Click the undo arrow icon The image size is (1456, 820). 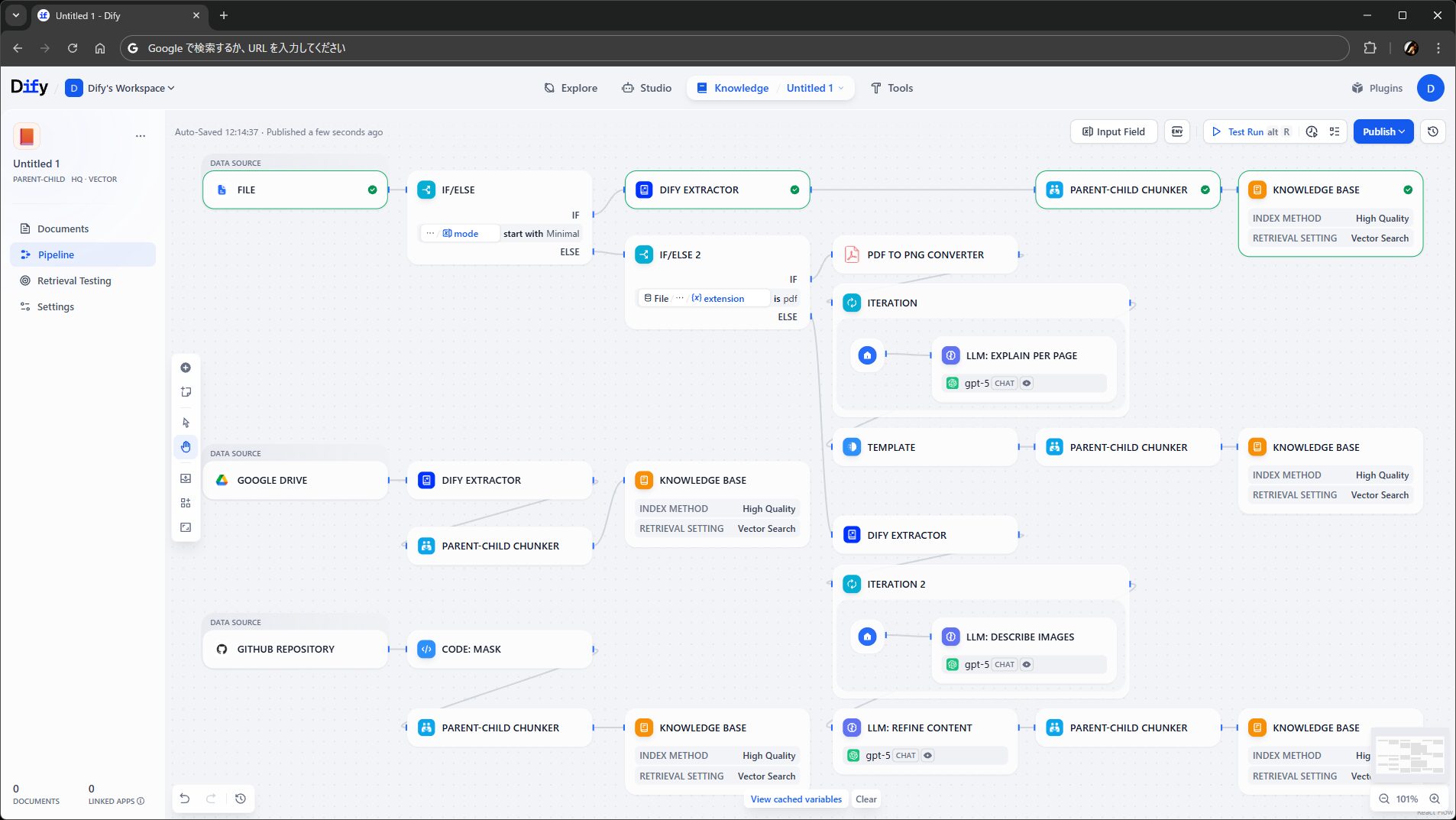(x=185, y=799)
